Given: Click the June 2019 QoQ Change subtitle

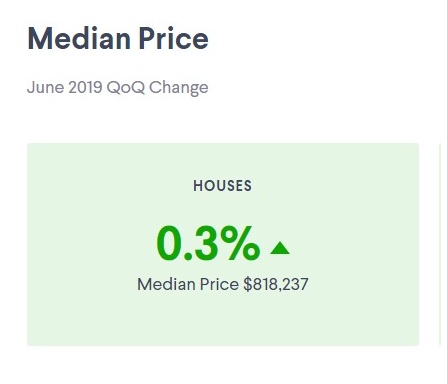Looking at the screenshot, I should 118,88.
